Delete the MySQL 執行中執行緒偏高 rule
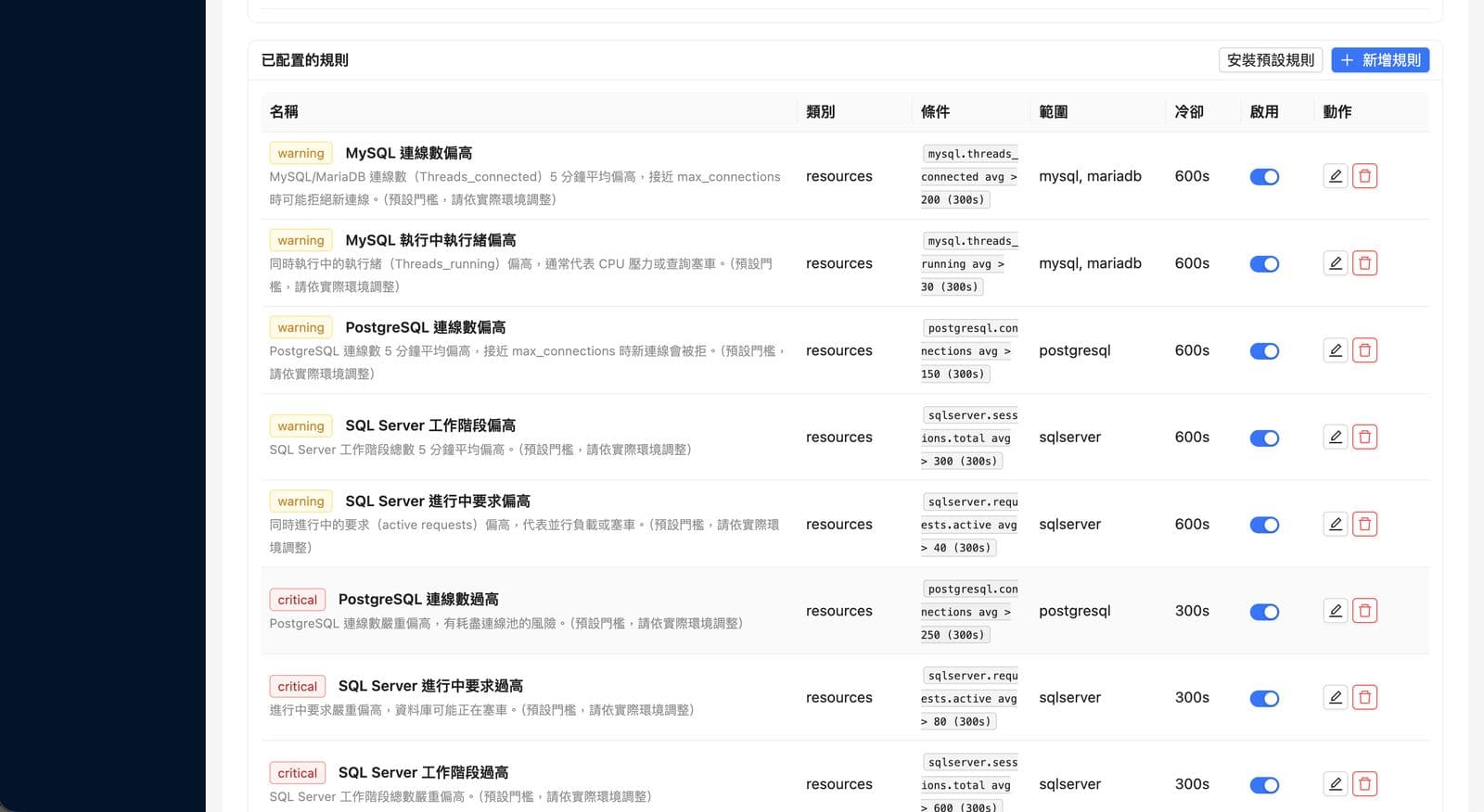1484x812 pixels. pyautogui.click(x=1364, y=263)
